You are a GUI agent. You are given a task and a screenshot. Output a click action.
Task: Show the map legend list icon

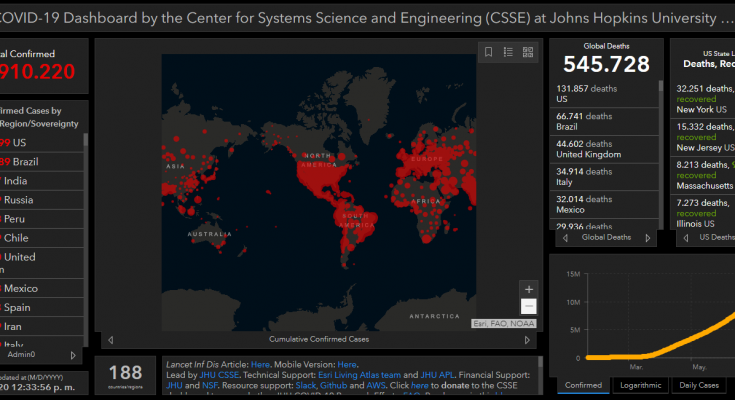tap(508, 52)
